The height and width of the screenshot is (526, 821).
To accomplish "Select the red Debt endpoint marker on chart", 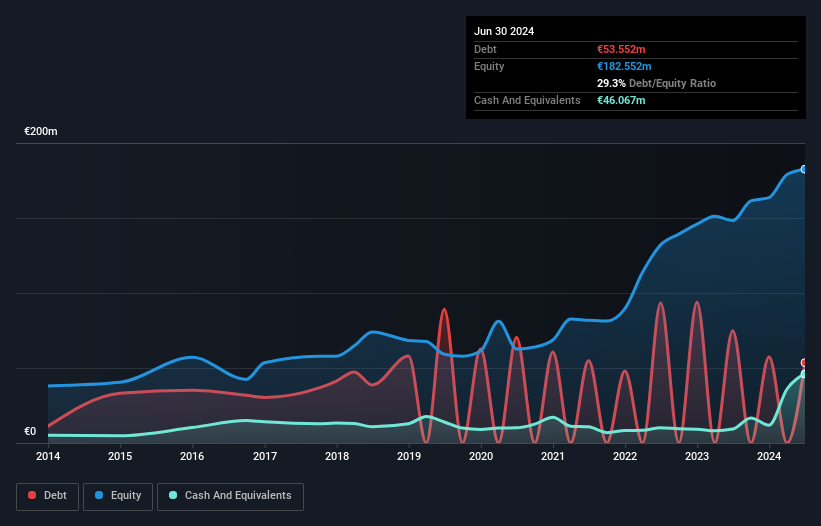I will click(x=804, y=363).
